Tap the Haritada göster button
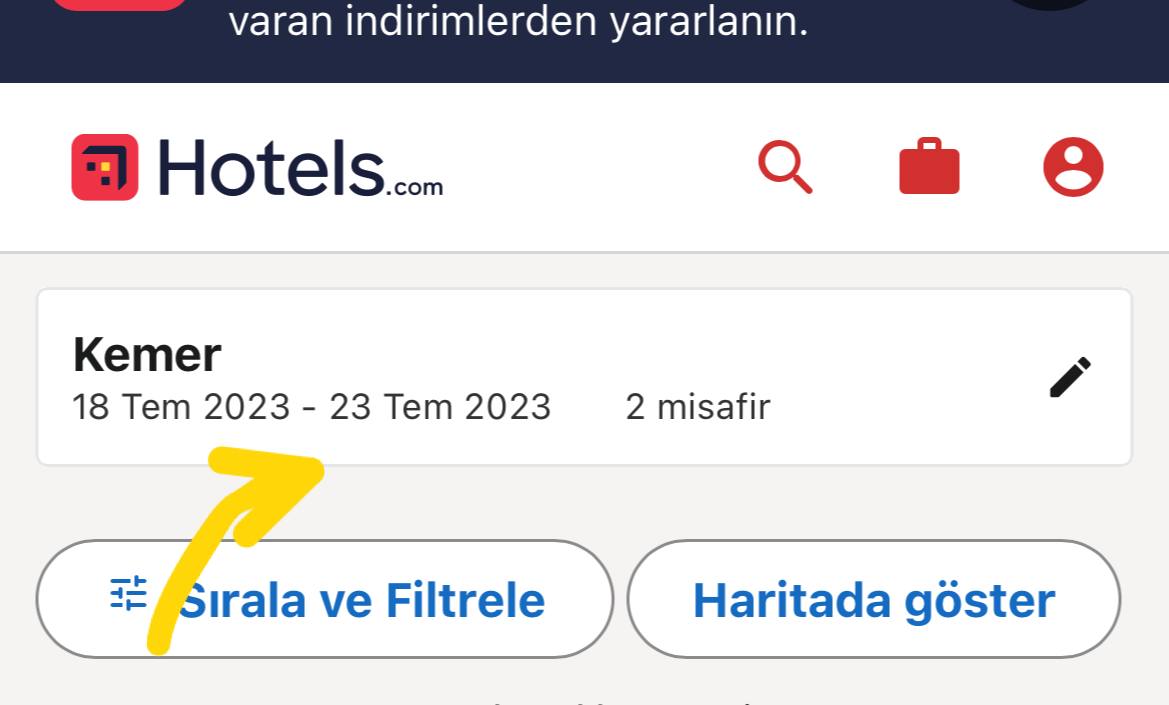The image size is (1169, 705). (874, 599)
